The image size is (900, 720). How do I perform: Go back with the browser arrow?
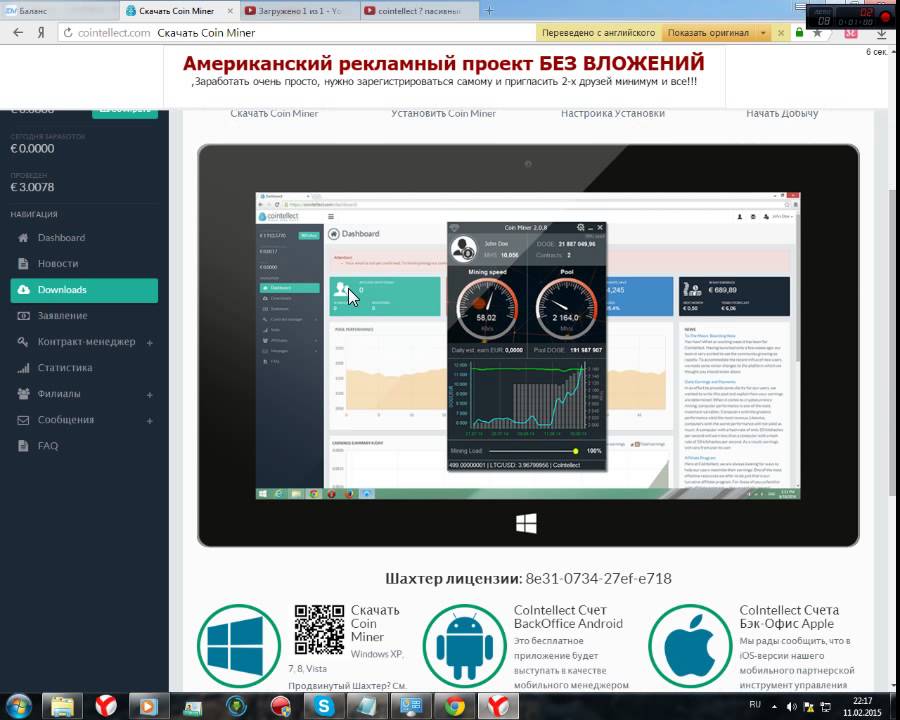[x=18, y=33]
